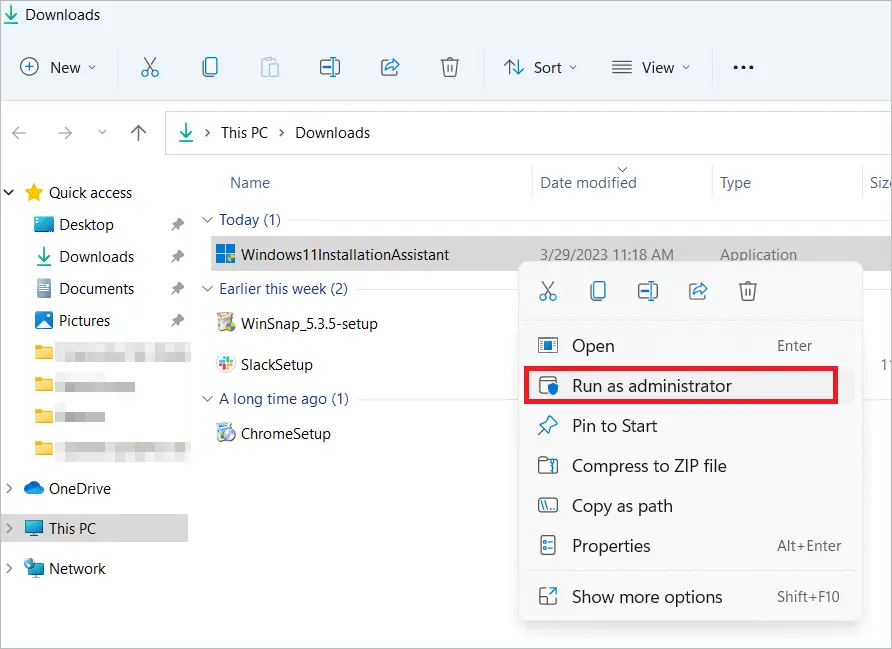Choose Copy as path
Screen dimensions: 892x649
[x=690, y=506]
